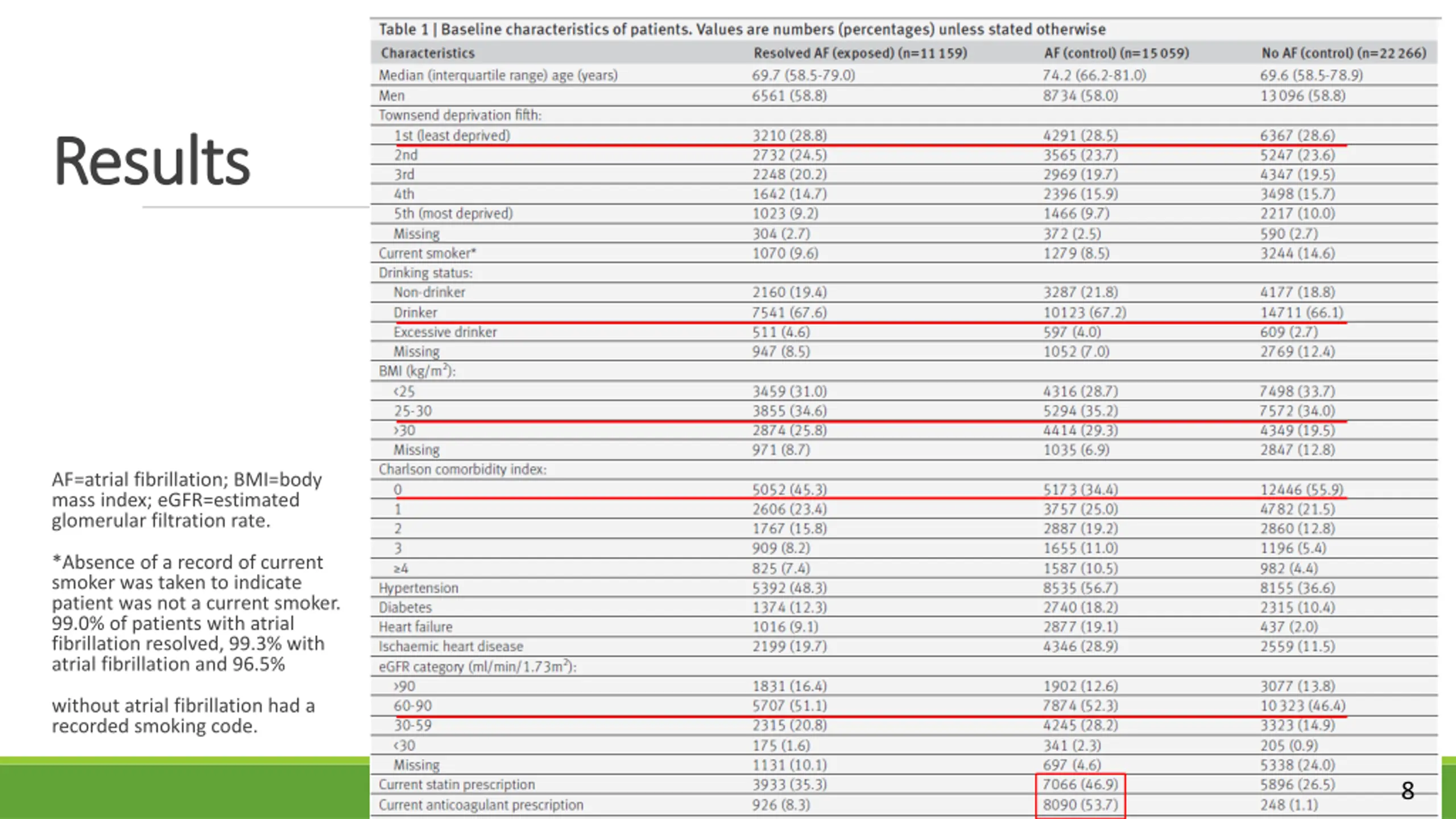The height and width of the screenshot is (819, 1456).
Task: Select the value '7066 (46.9)'
Action: 1081,785
